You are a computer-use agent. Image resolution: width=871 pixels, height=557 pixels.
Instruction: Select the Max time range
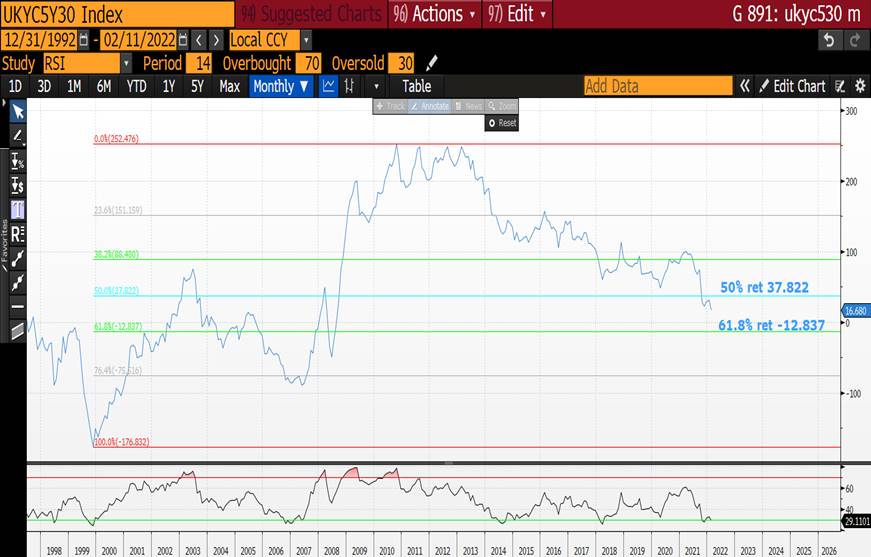click(229, 86)
